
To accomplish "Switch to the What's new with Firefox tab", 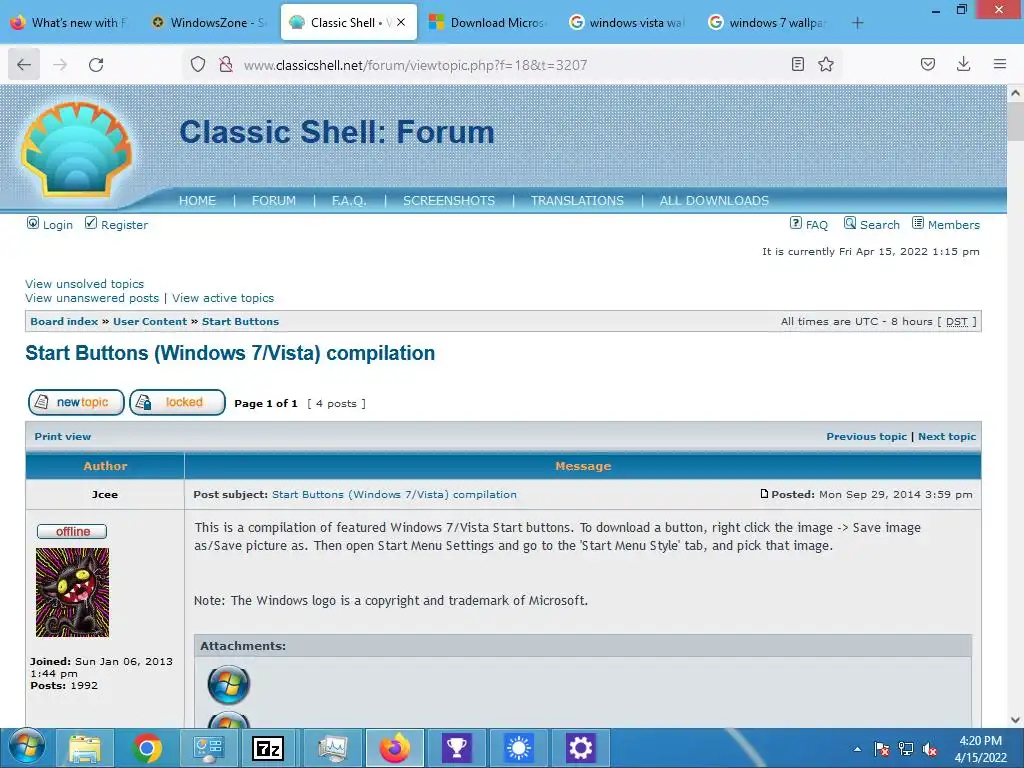I will (70, 23).
